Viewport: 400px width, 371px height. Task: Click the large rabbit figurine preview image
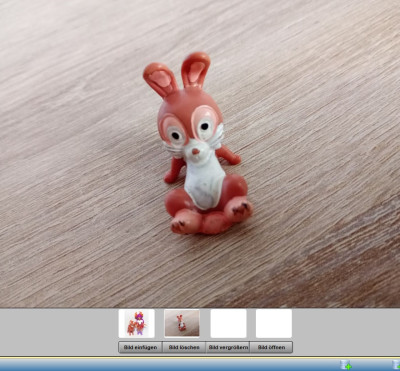[x=200, y=153]
